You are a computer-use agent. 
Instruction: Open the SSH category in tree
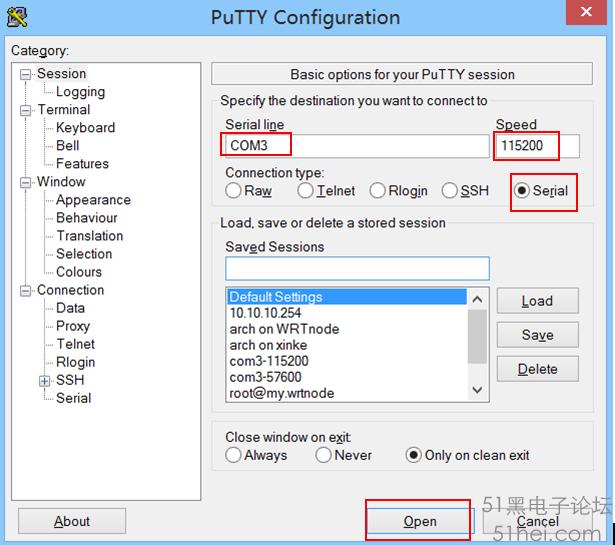click(70, 380)
